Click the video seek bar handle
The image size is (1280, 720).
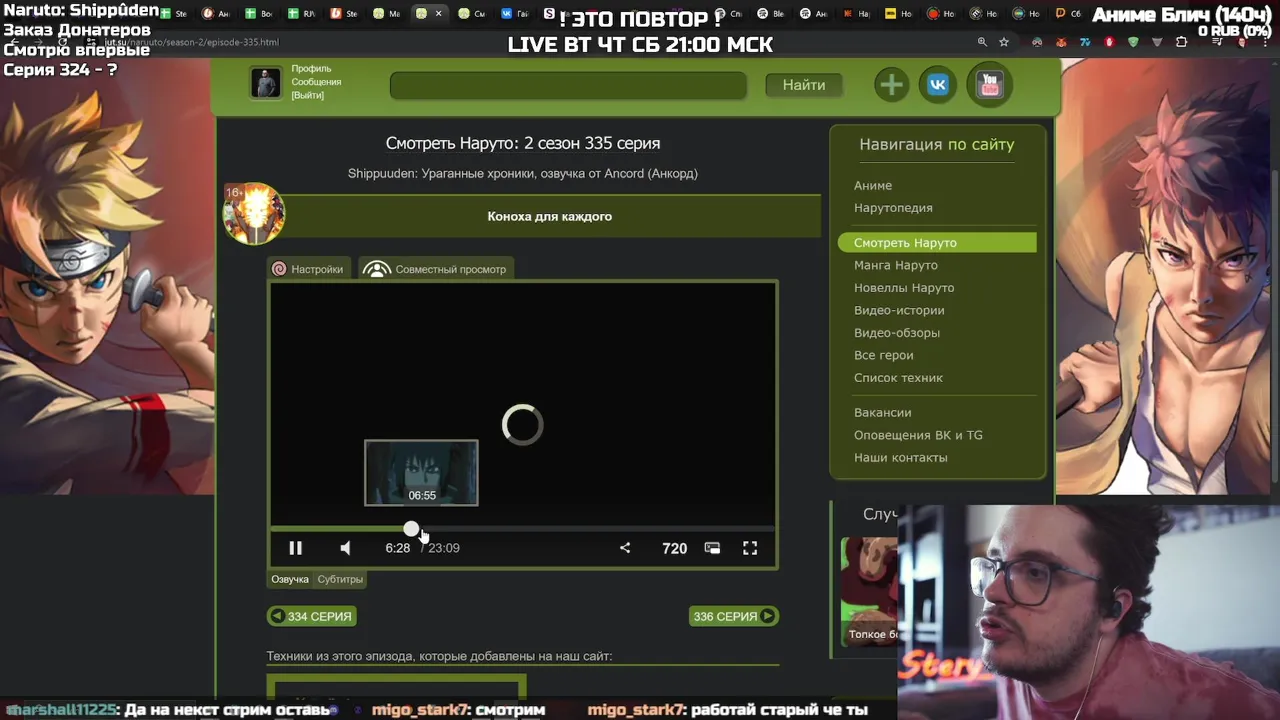click(411, 528)
